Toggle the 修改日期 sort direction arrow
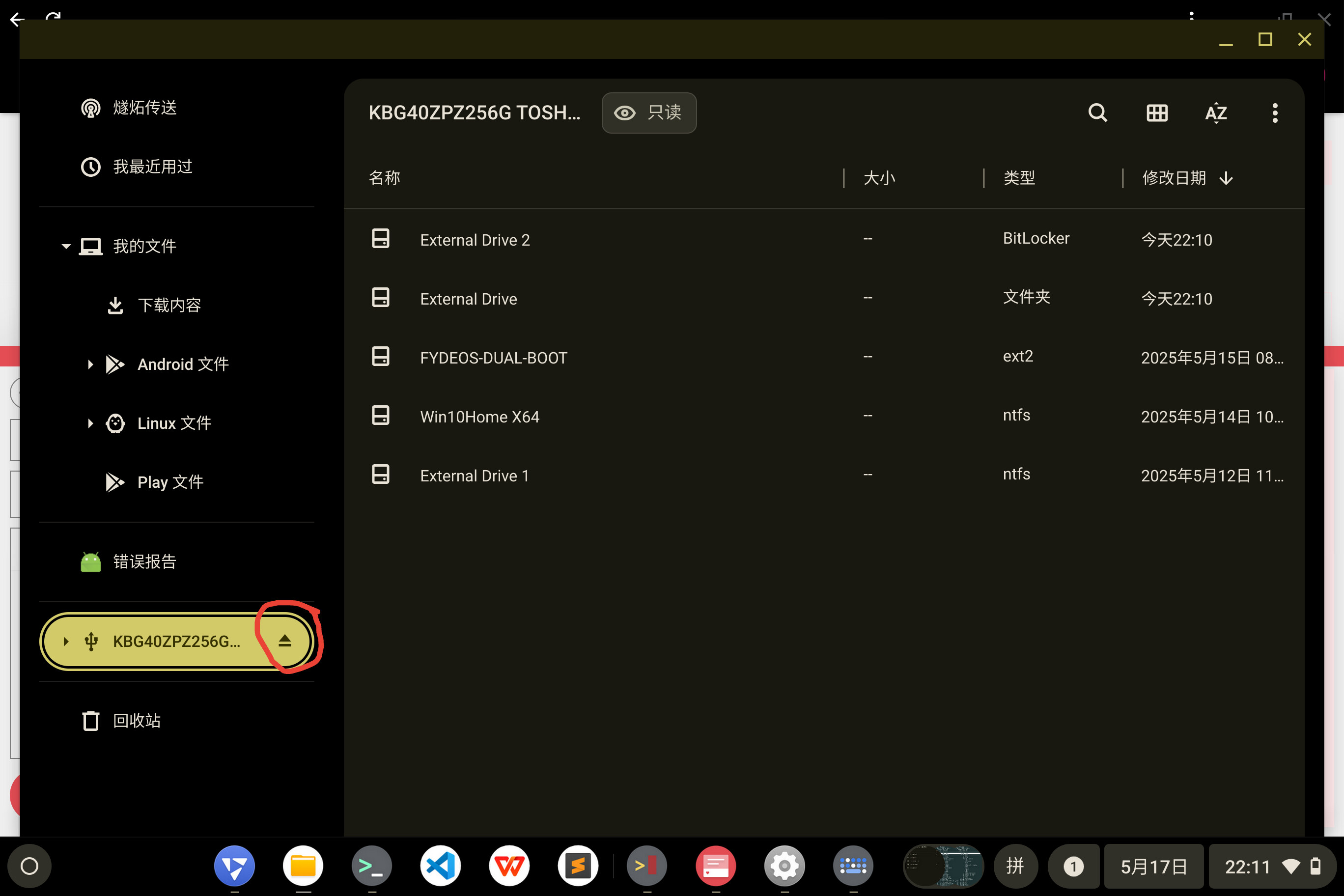 [x=1226, y=178]
